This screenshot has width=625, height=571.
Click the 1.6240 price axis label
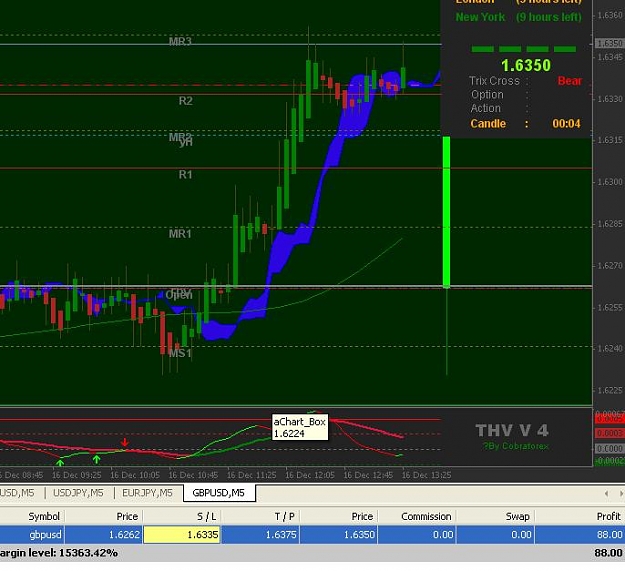[x=610, y=349]
